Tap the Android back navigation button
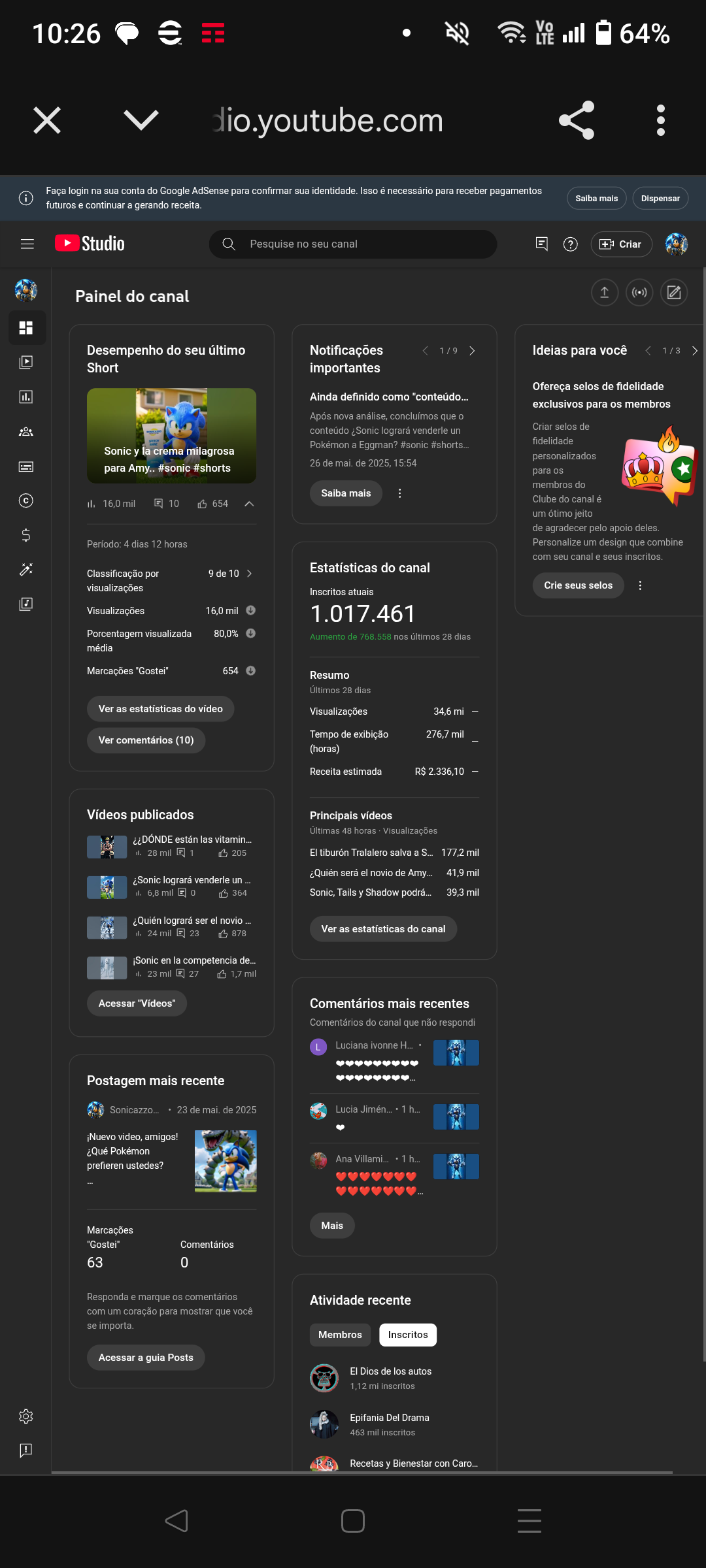Screen dimensions: 706x1568 pos(176,1521)
